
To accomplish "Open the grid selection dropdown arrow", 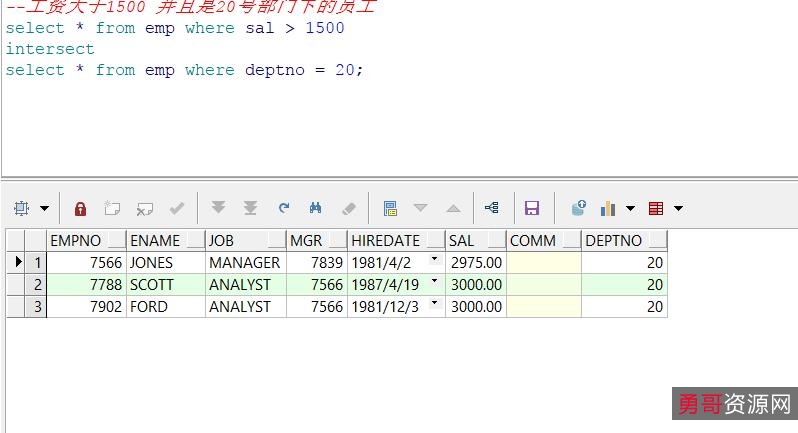I will tap(44, 209).
